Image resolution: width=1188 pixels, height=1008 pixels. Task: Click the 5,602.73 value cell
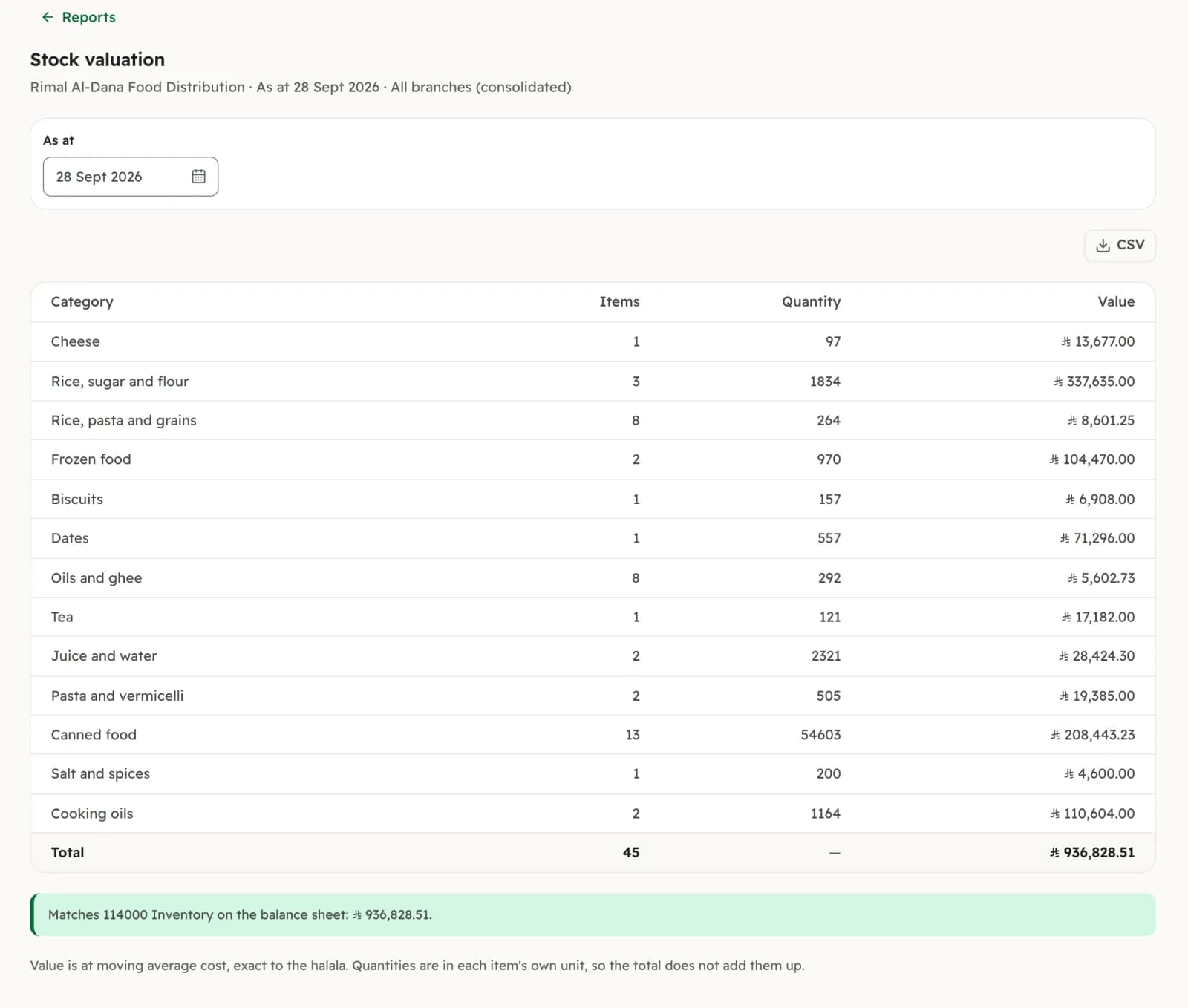click(1100, 577)
